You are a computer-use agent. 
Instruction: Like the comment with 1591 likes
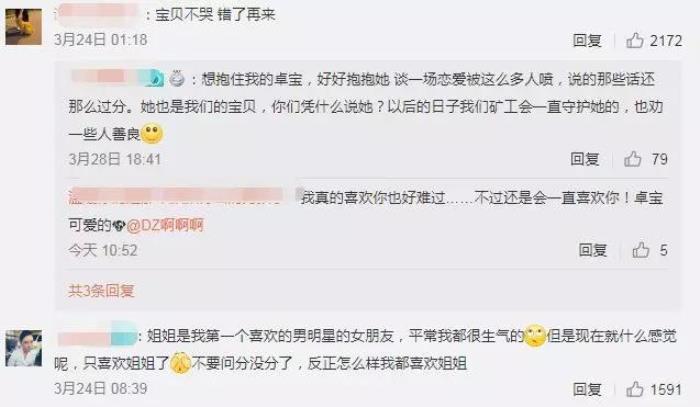pyautogui.click(x=634, y=389)
